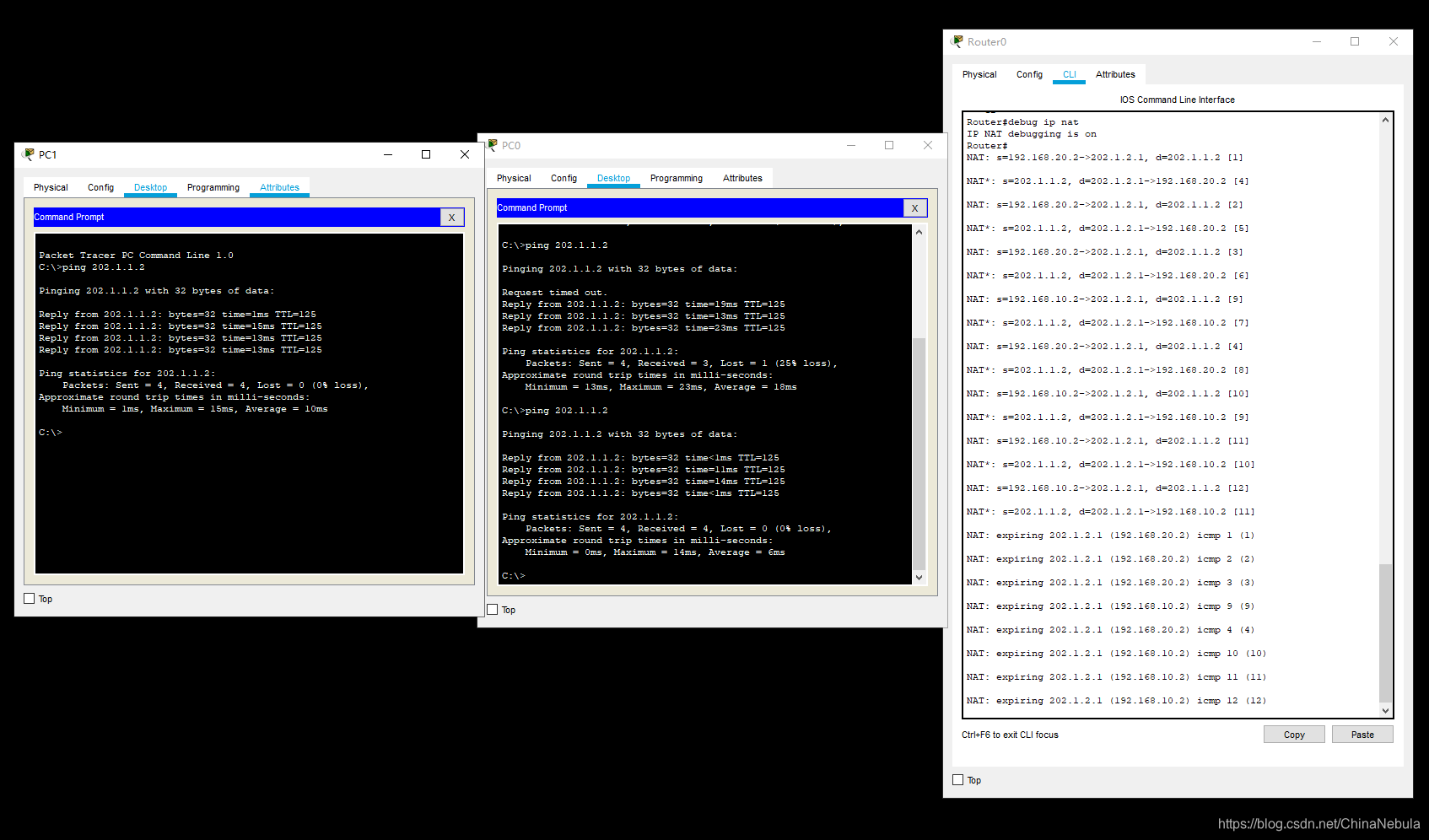Open the Config tab in Router0 window

click(x=1029, y=74)
